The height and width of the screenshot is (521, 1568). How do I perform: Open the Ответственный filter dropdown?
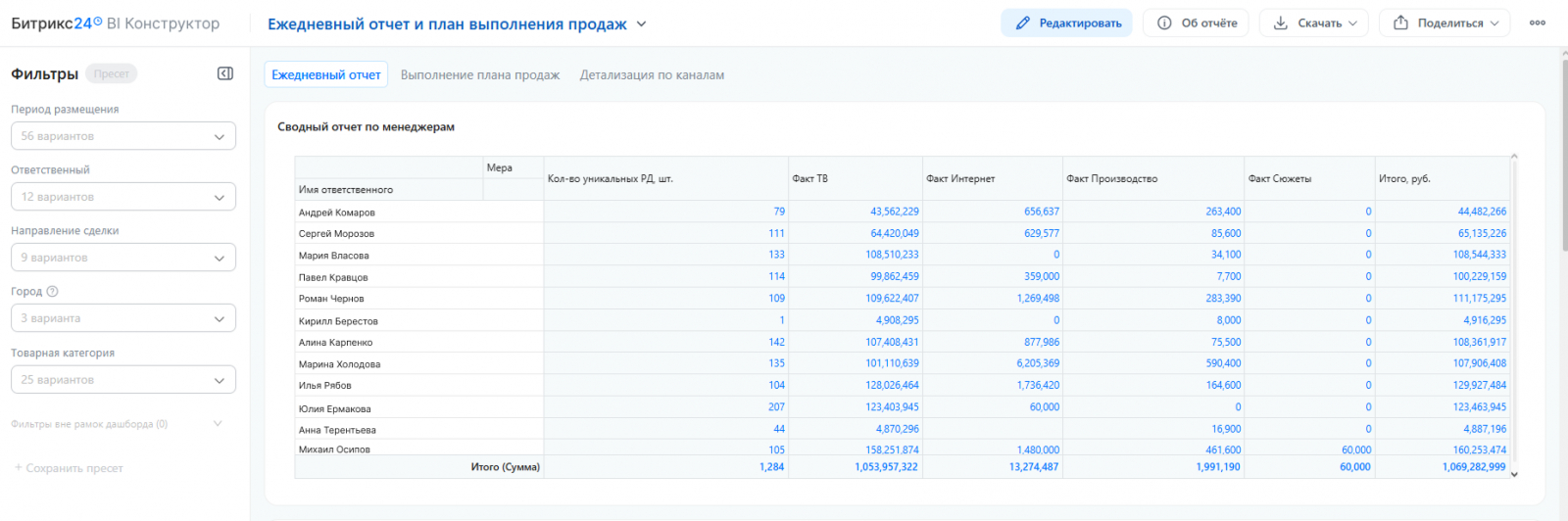[x=123, y=197]
